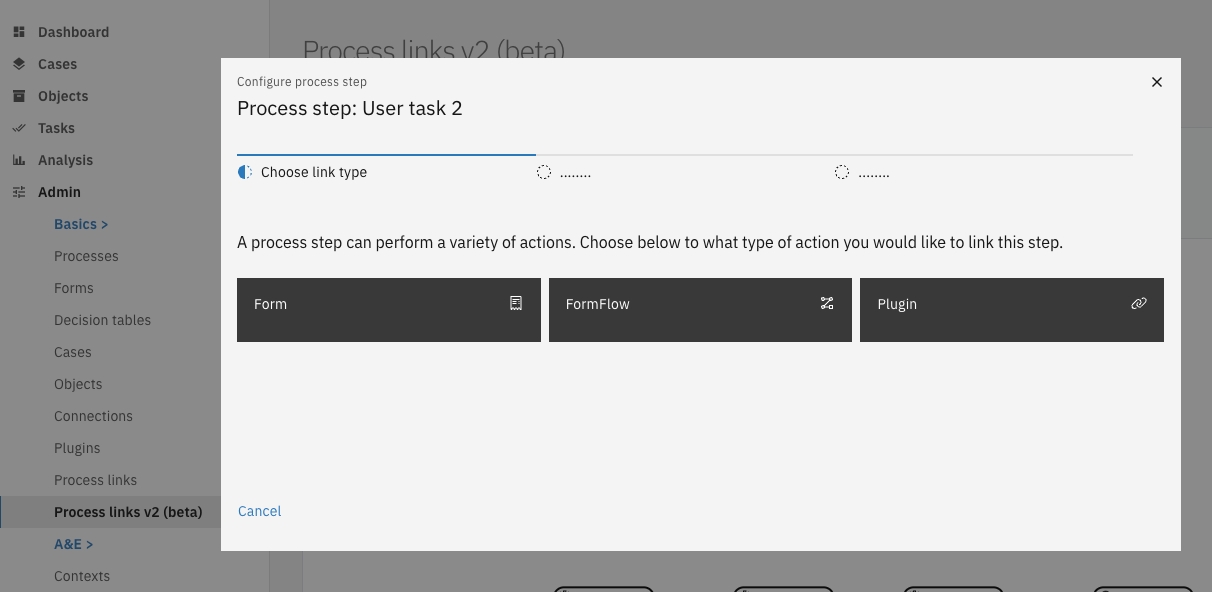This screenshot has width=1212, height=592.
Task: Click the FormFlow tile flow icon
Action: 827,303
